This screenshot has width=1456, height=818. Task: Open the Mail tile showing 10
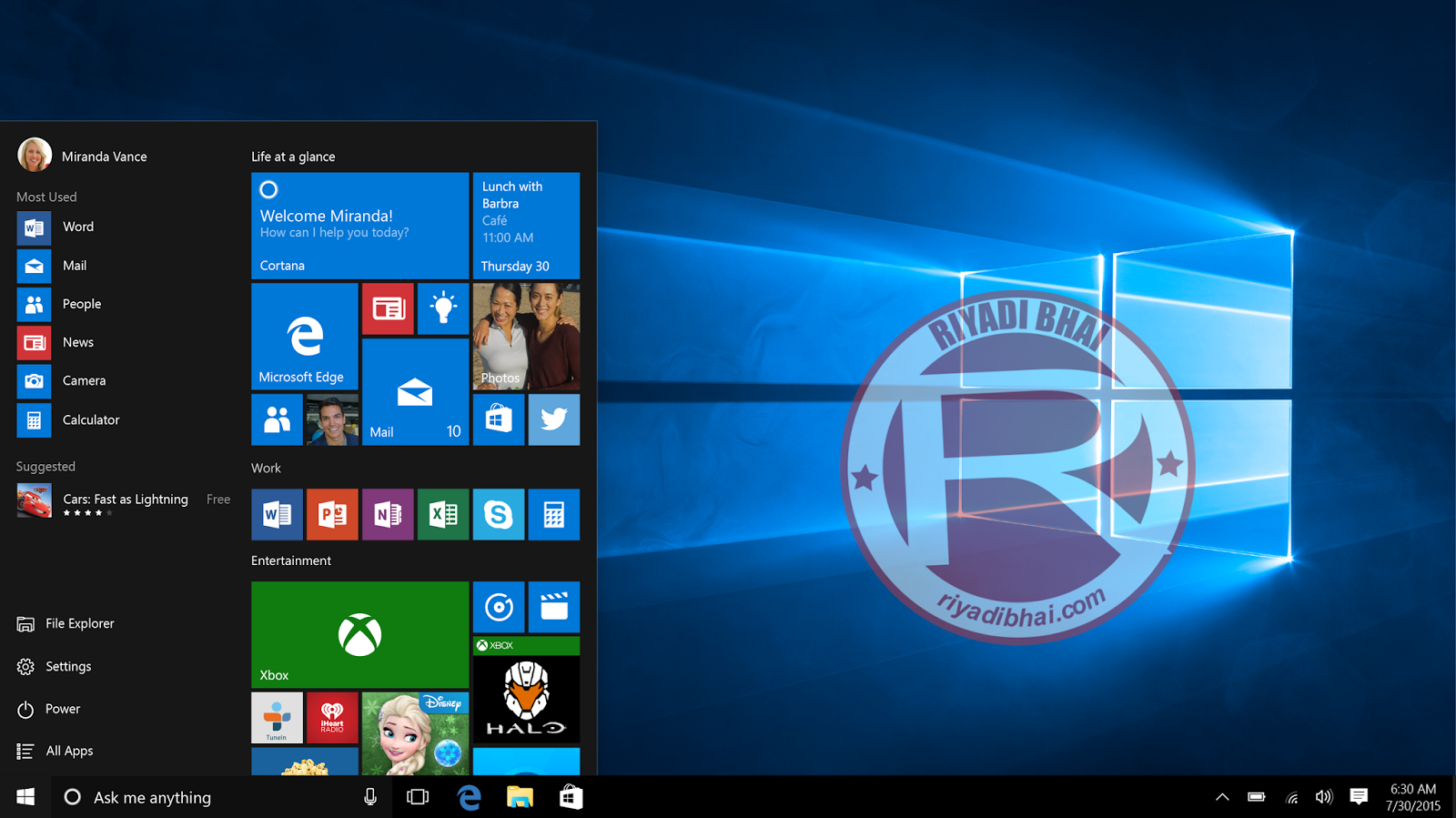tap(415, 392)
